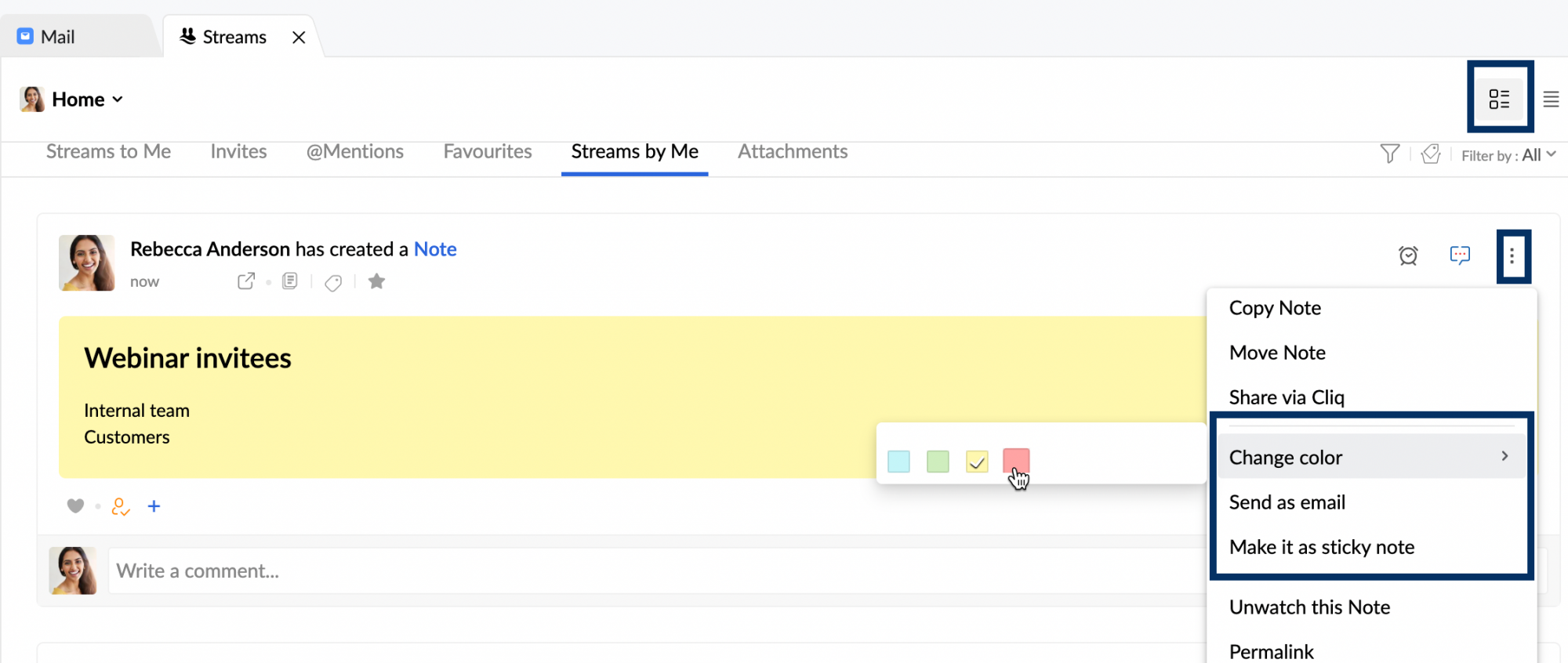Screen dimensions: 1568x663
Task: Open the comment bubble icon on note
Action: [1460, 255]
